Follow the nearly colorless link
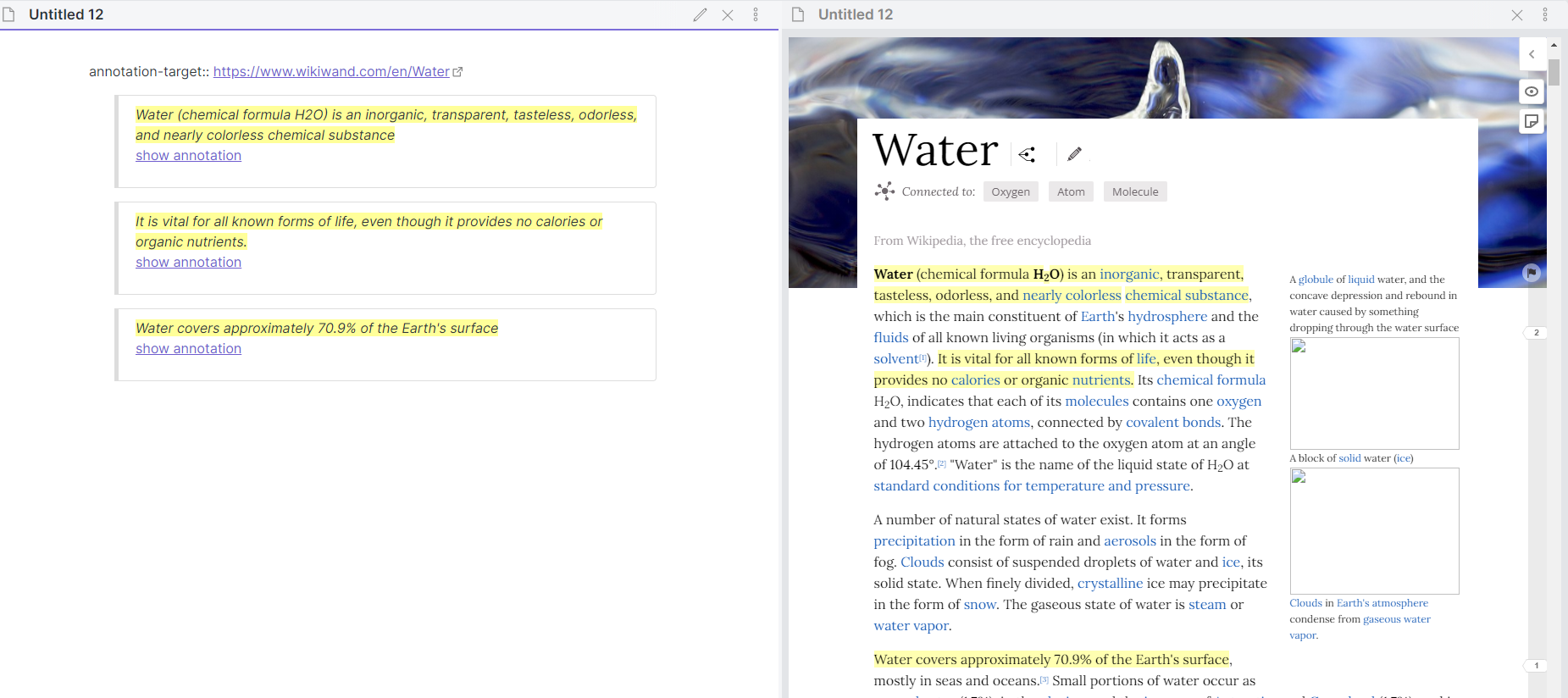This screenshot has height=698, width=1568. tap(1072, 295)
